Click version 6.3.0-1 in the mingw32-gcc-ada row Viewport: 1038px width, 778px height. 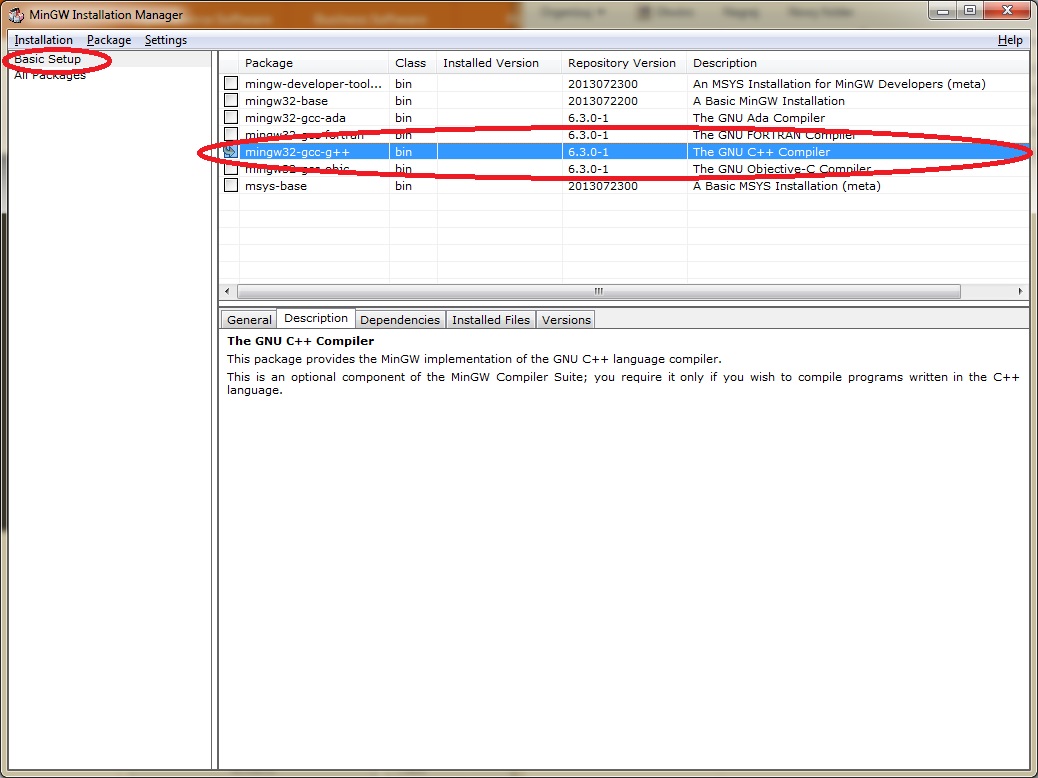(588, 119)
